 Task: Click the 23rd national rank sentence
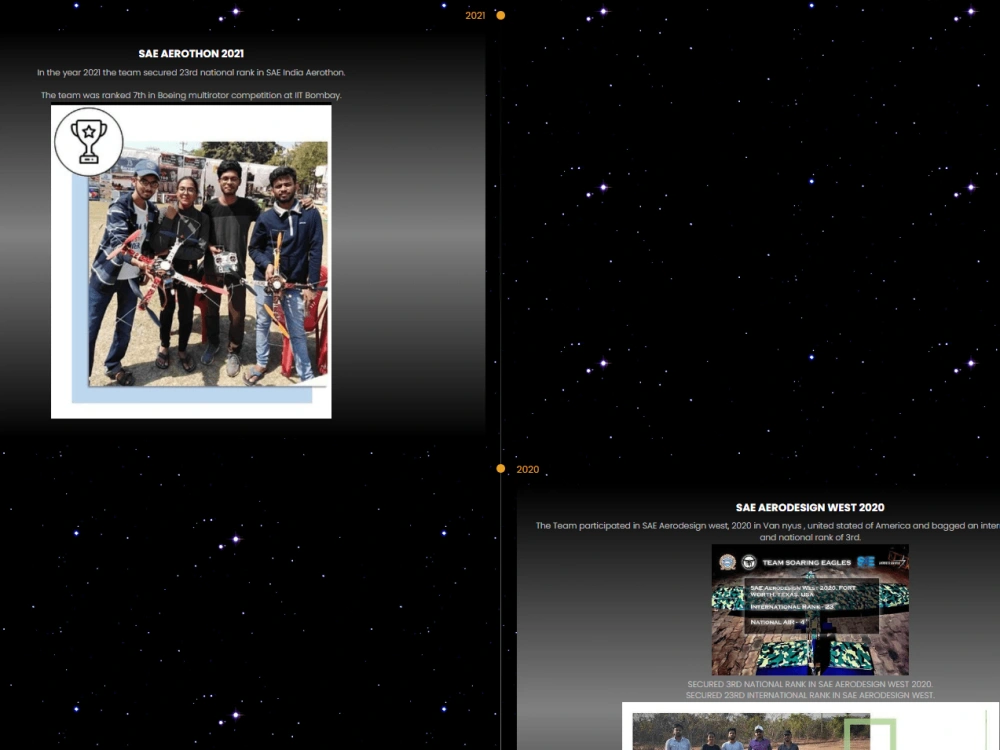pos(191,73)
